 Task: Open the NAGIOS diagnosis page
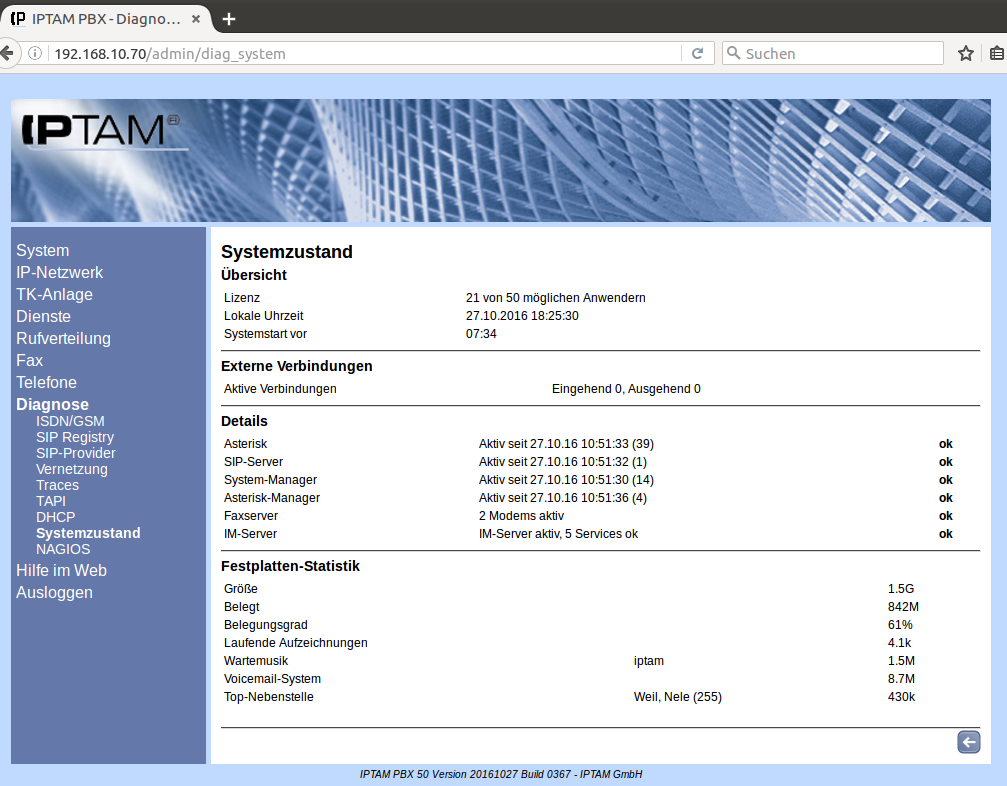63,549
